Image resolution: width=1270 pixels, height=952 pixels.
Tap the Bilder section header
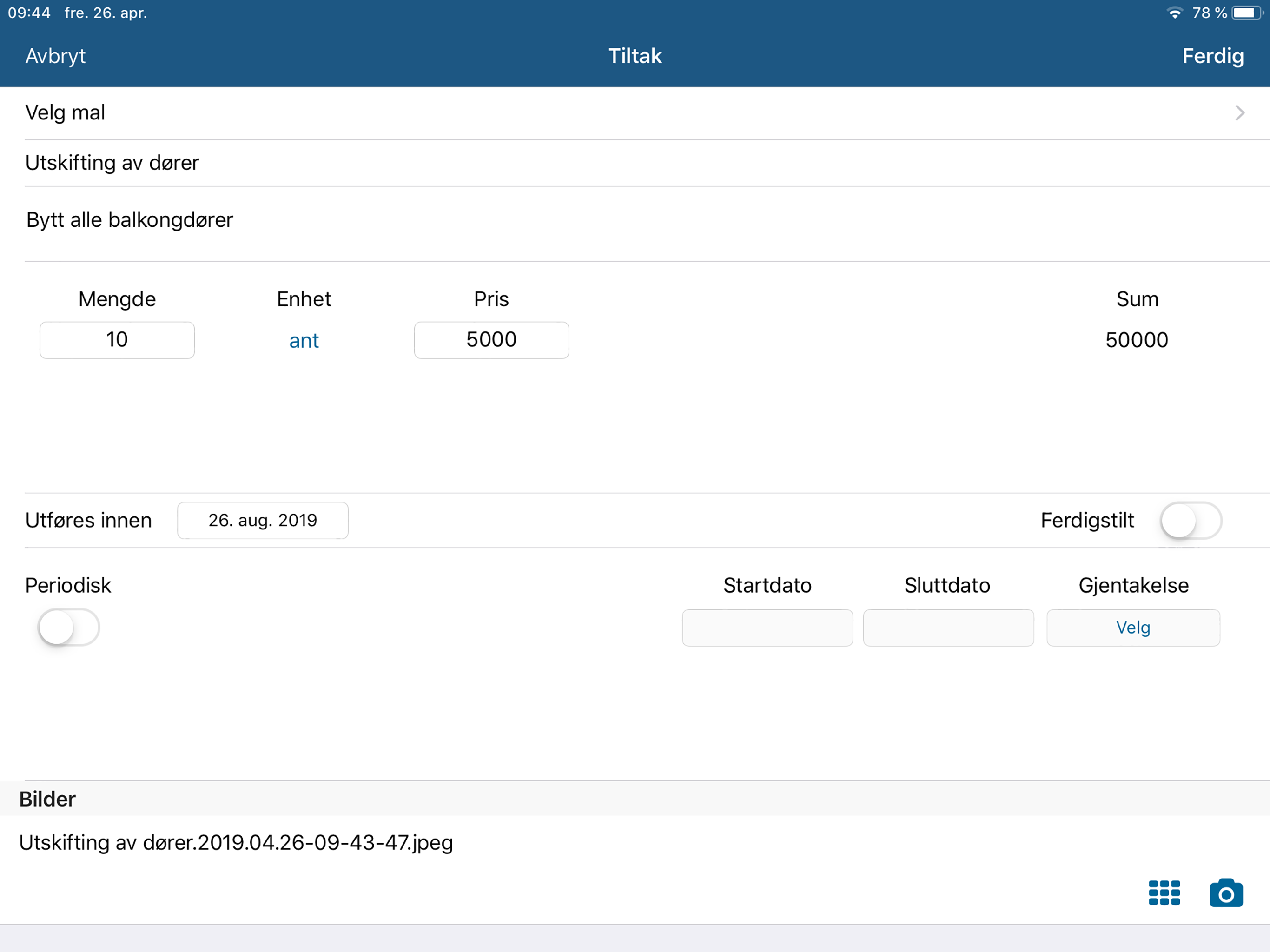tap(635, 799)
